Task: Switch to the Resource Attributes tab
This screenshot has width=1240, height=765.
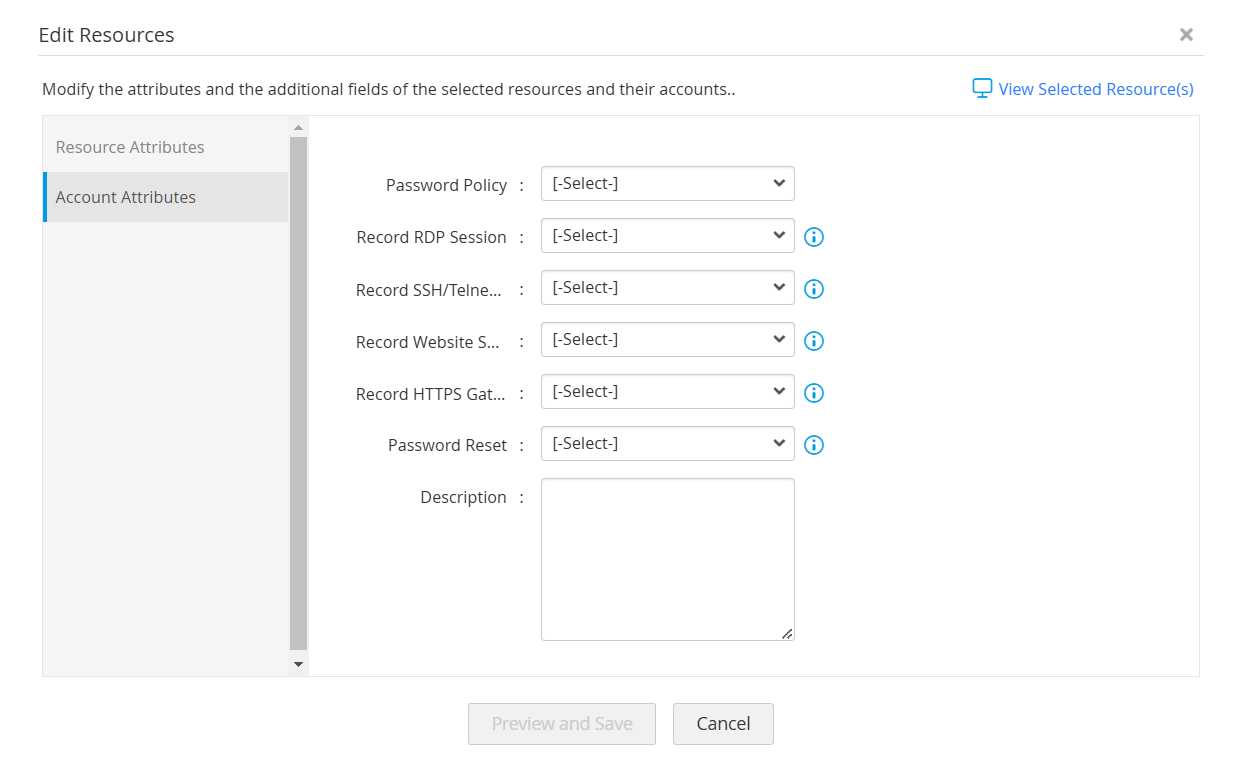Action: pos(130,147)
